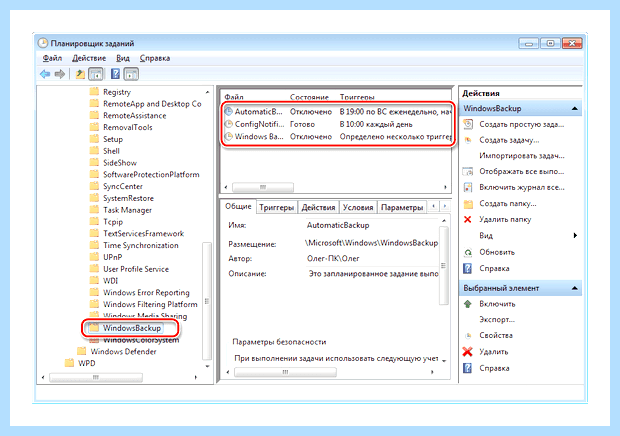Click the AutomaticBackup task clock icon

point(229,111)
